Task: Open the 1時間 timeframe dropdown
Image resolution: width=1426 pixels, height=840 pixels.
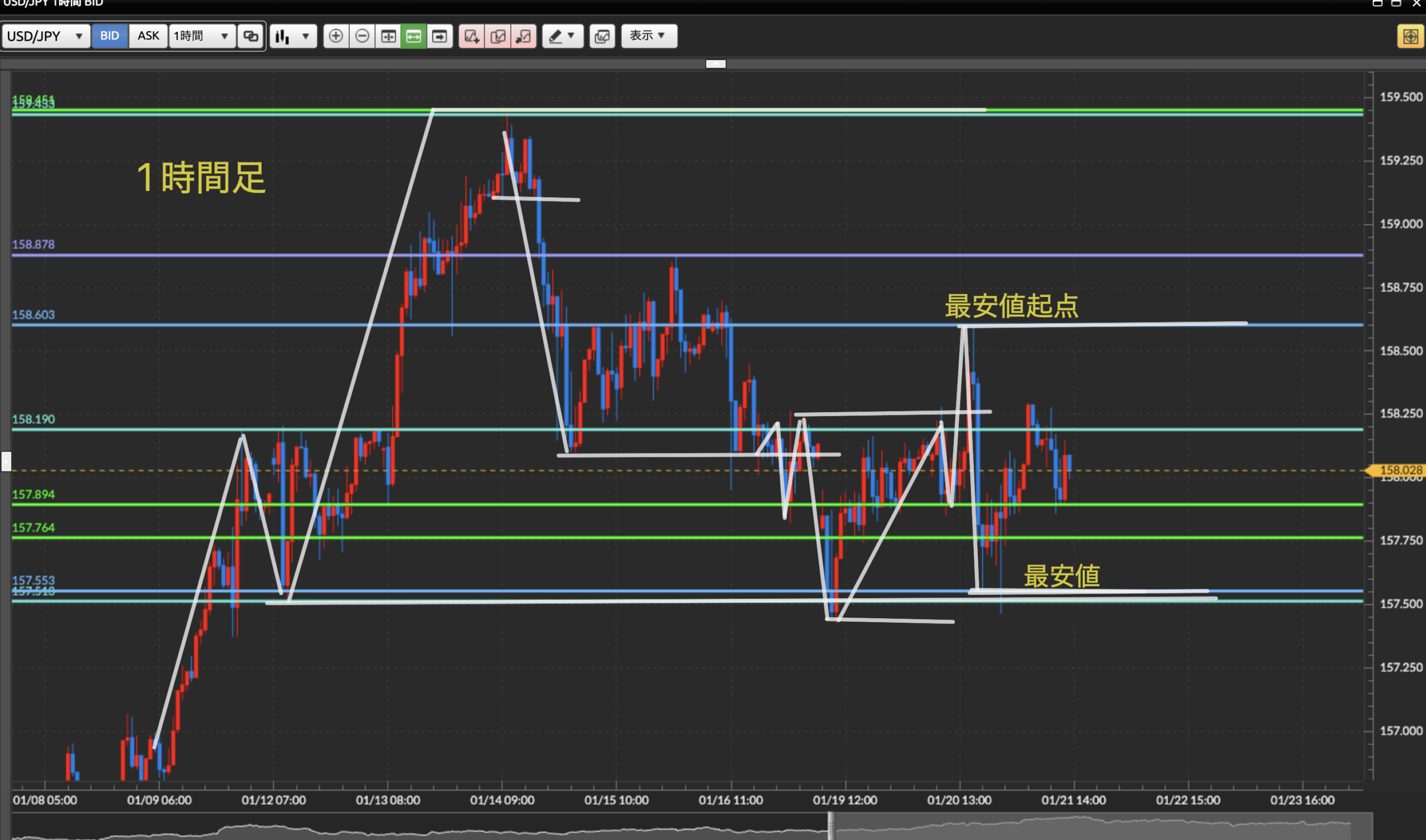Action: tap(202, 36)
